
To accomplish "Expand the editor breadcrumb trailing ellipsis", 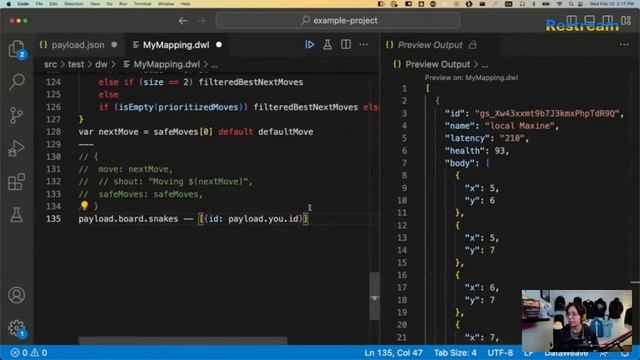I will (215, 65).
